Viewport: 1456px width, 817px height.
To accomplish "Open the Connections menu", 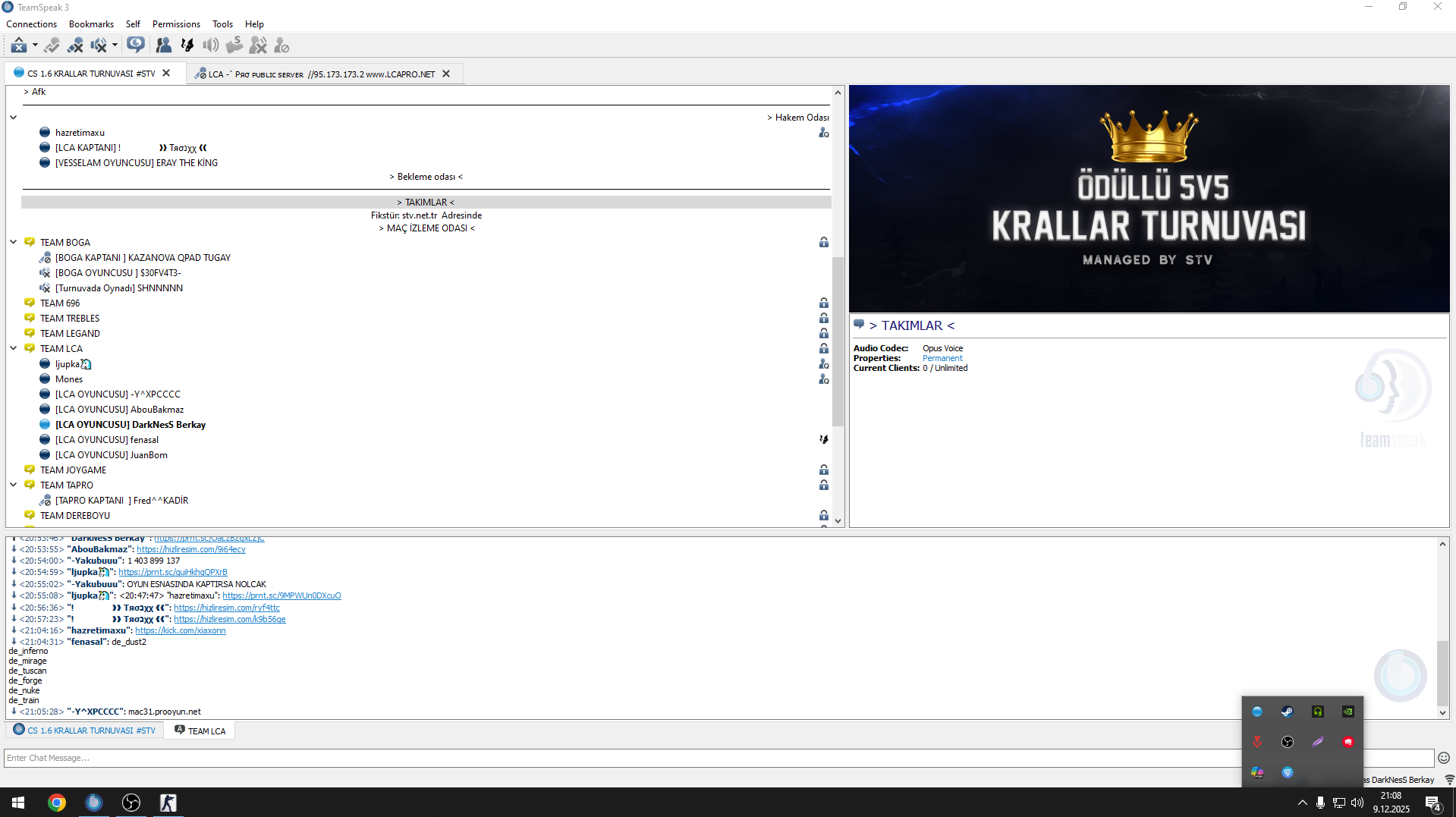I will (32, 24).
